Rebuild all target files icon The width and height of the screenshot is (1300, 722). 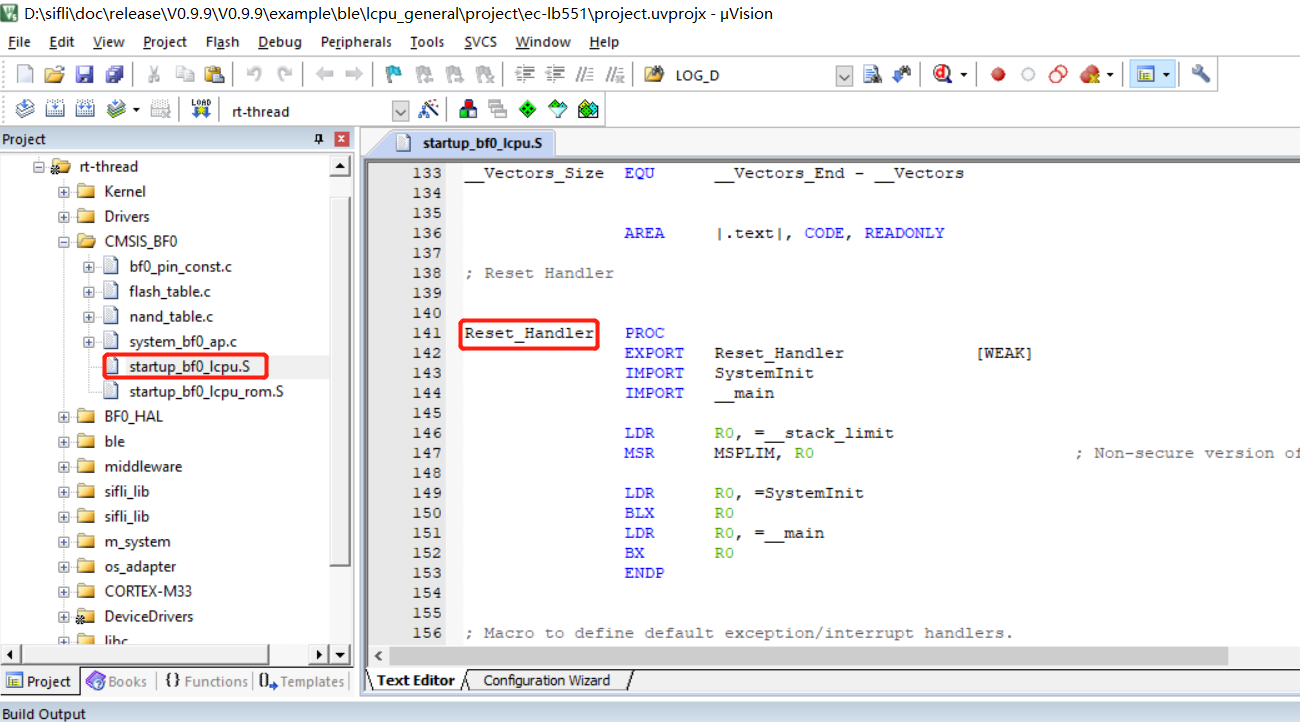click(85, 110)
